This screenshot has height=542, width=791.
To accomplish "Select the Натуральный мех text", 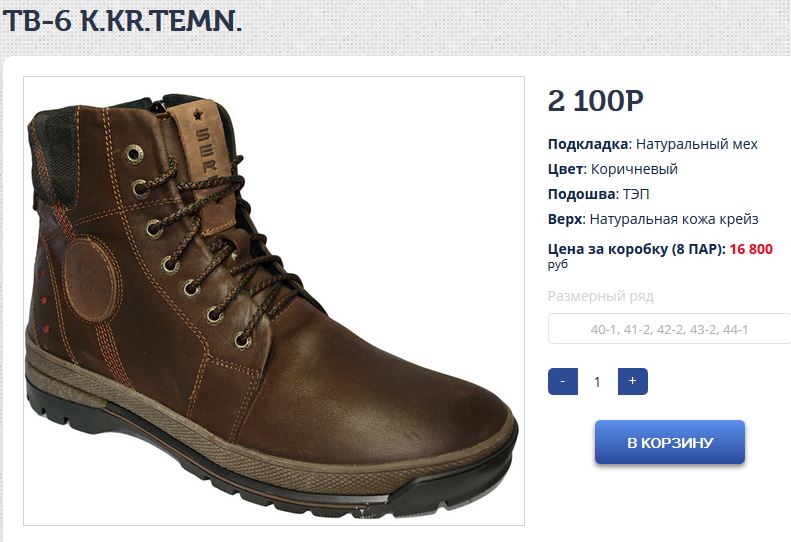I will 697,144.
